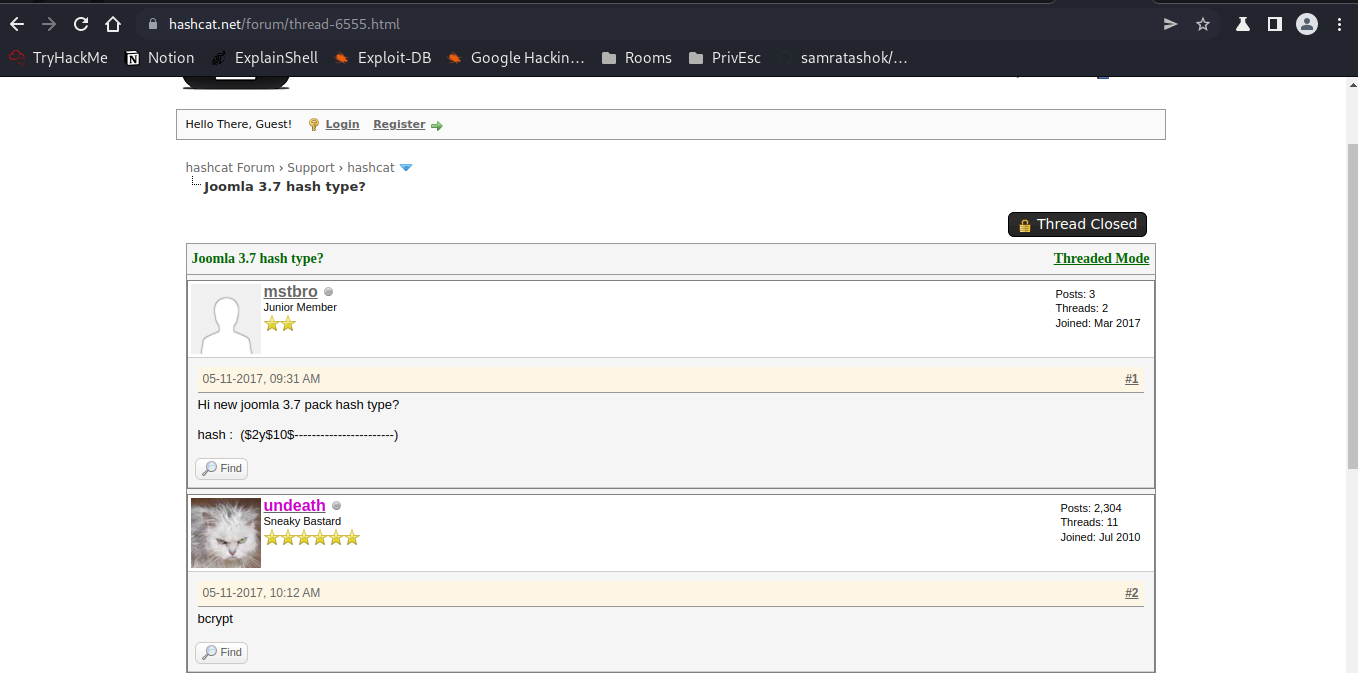Click the Register link
1358x673 pixels.
click(399, 124)
